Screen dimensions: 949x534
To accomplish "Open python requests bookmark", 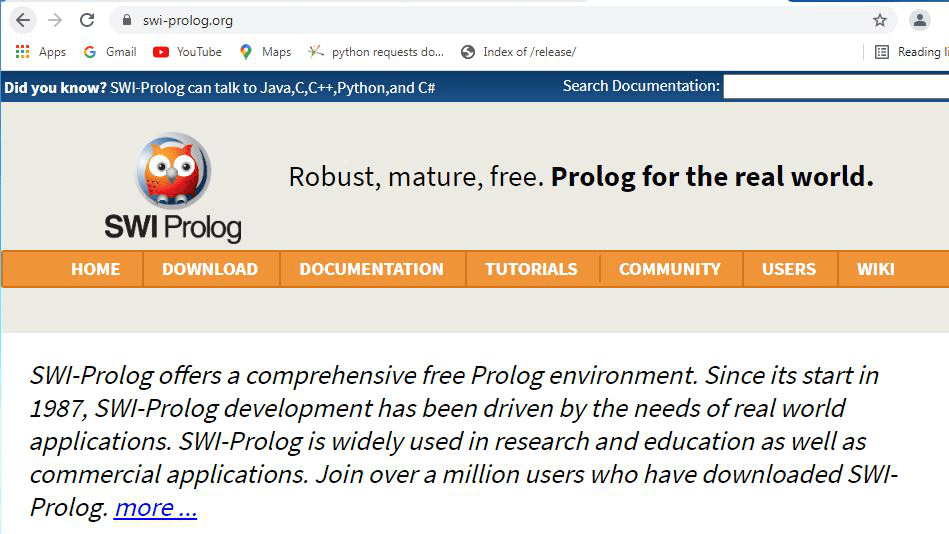I will coord(376,52).
